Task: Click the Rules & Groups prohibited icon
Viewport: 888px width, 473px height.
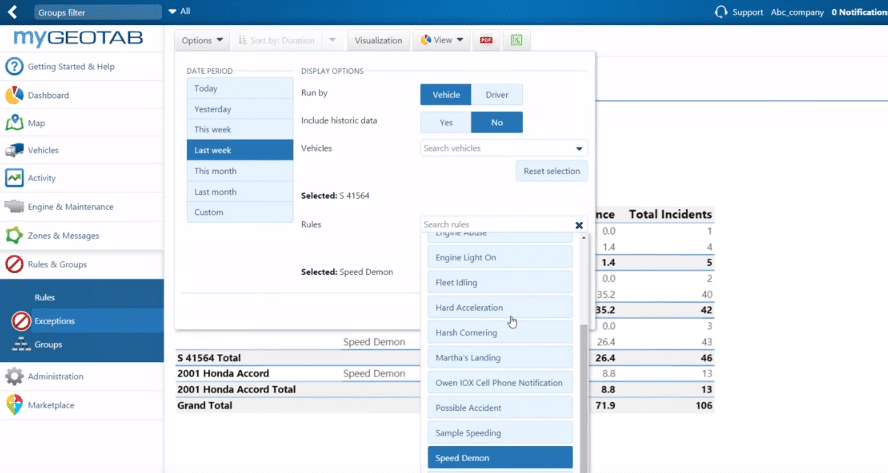Action: tap(14, 264)
